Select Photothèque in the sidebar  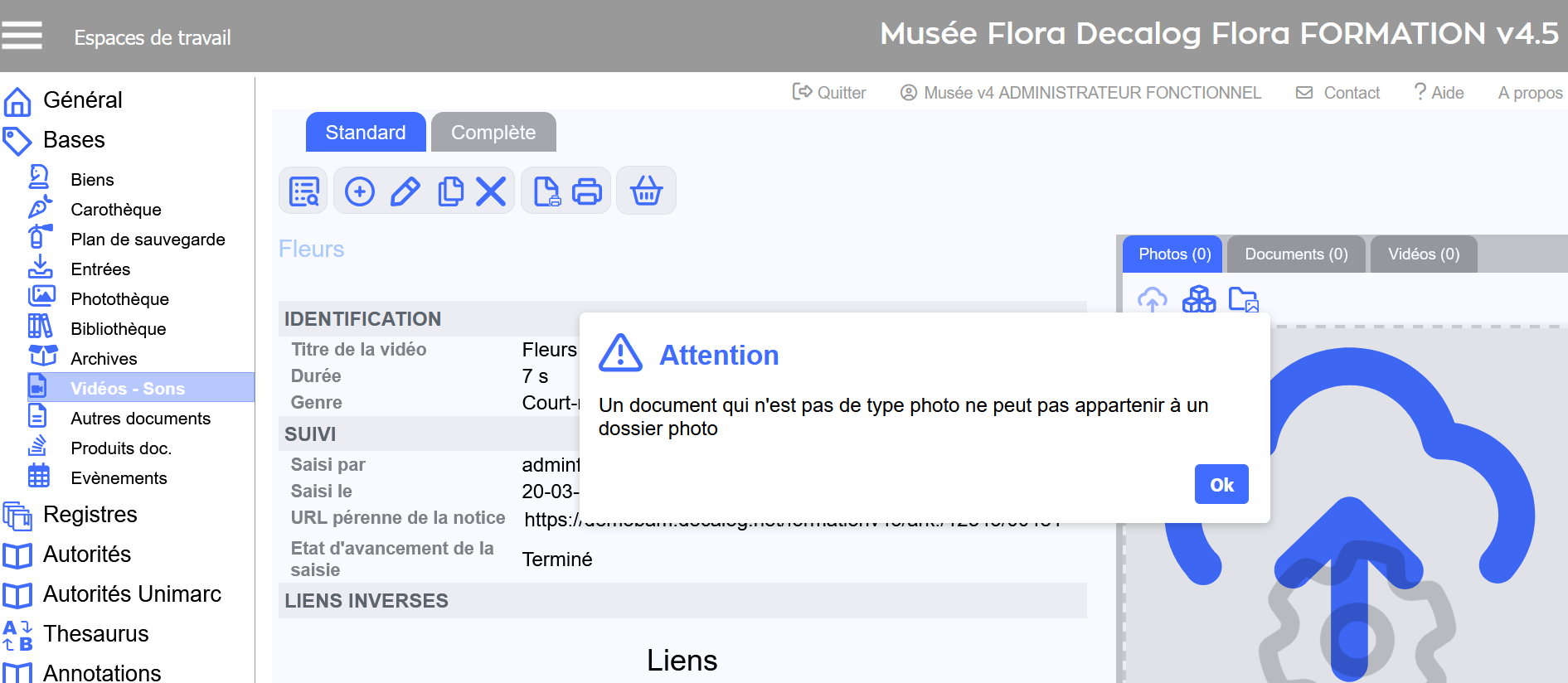119,299
